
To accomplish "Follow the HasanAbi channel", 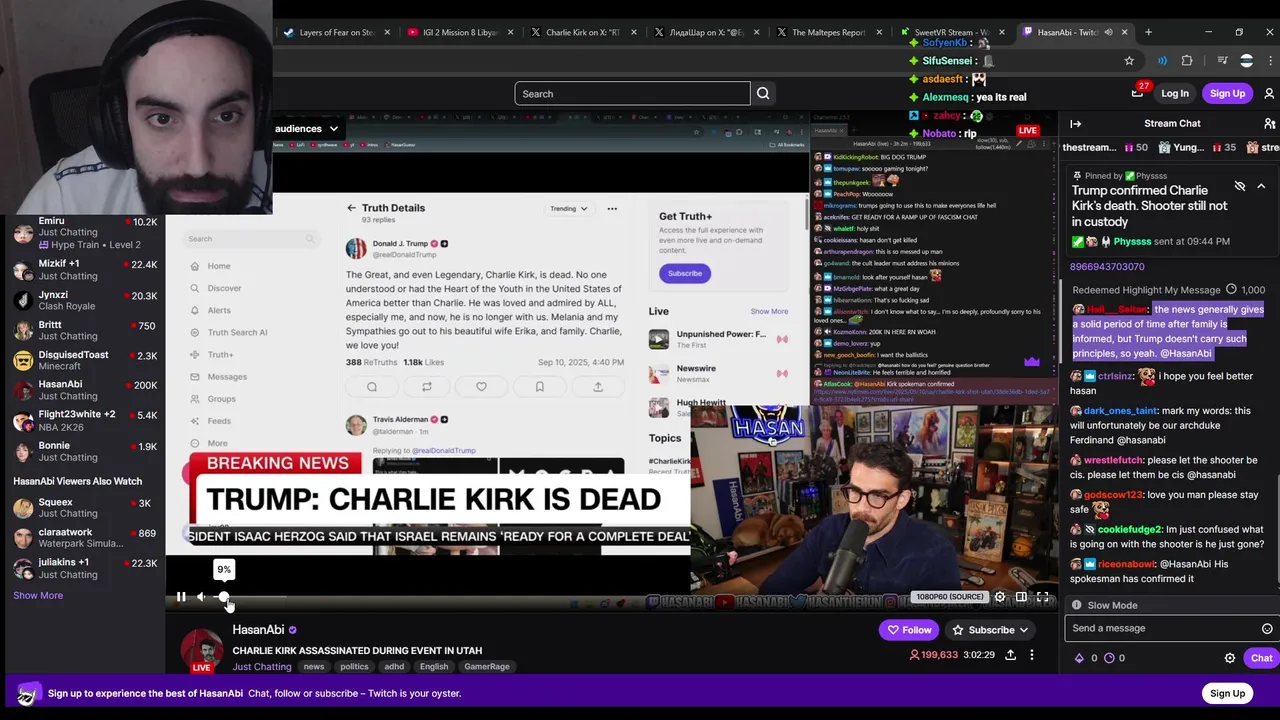I will click(909, 630).
